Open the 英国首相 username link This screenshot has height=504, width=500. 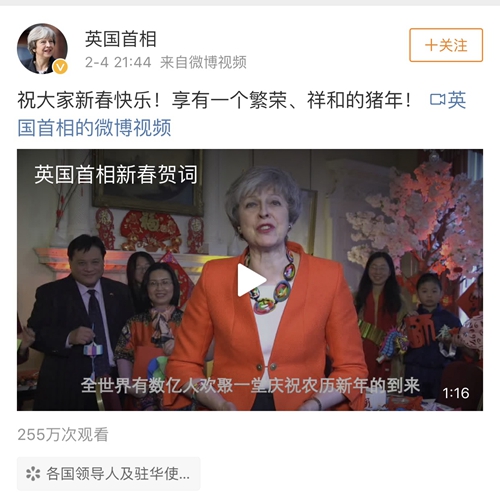click(x=120, y=39)
